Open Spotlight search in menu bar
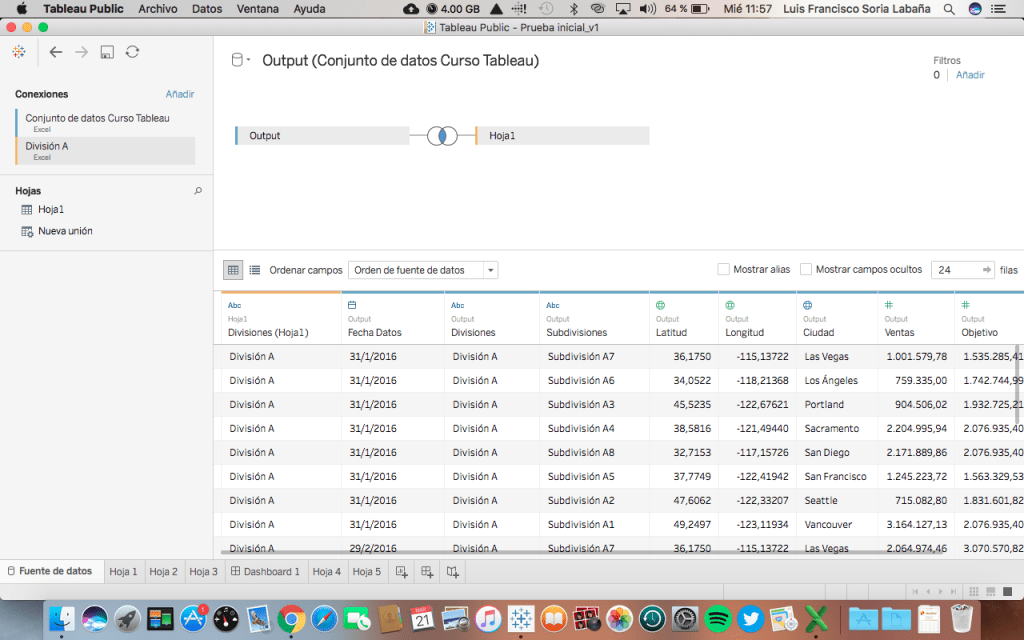This screenshot has width=1024, height=640. click(949, 9)
